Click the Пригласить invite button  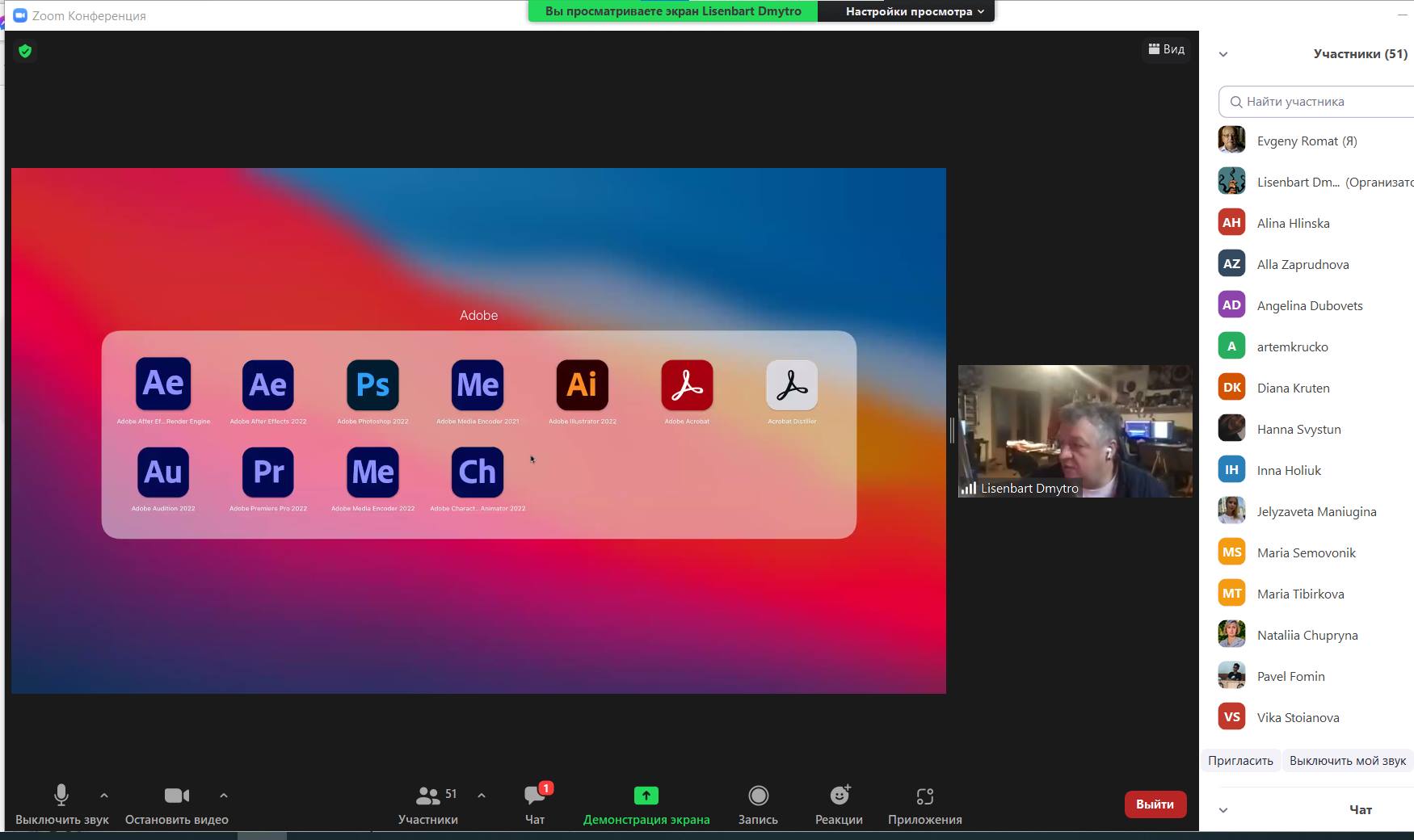point(1240,760)
